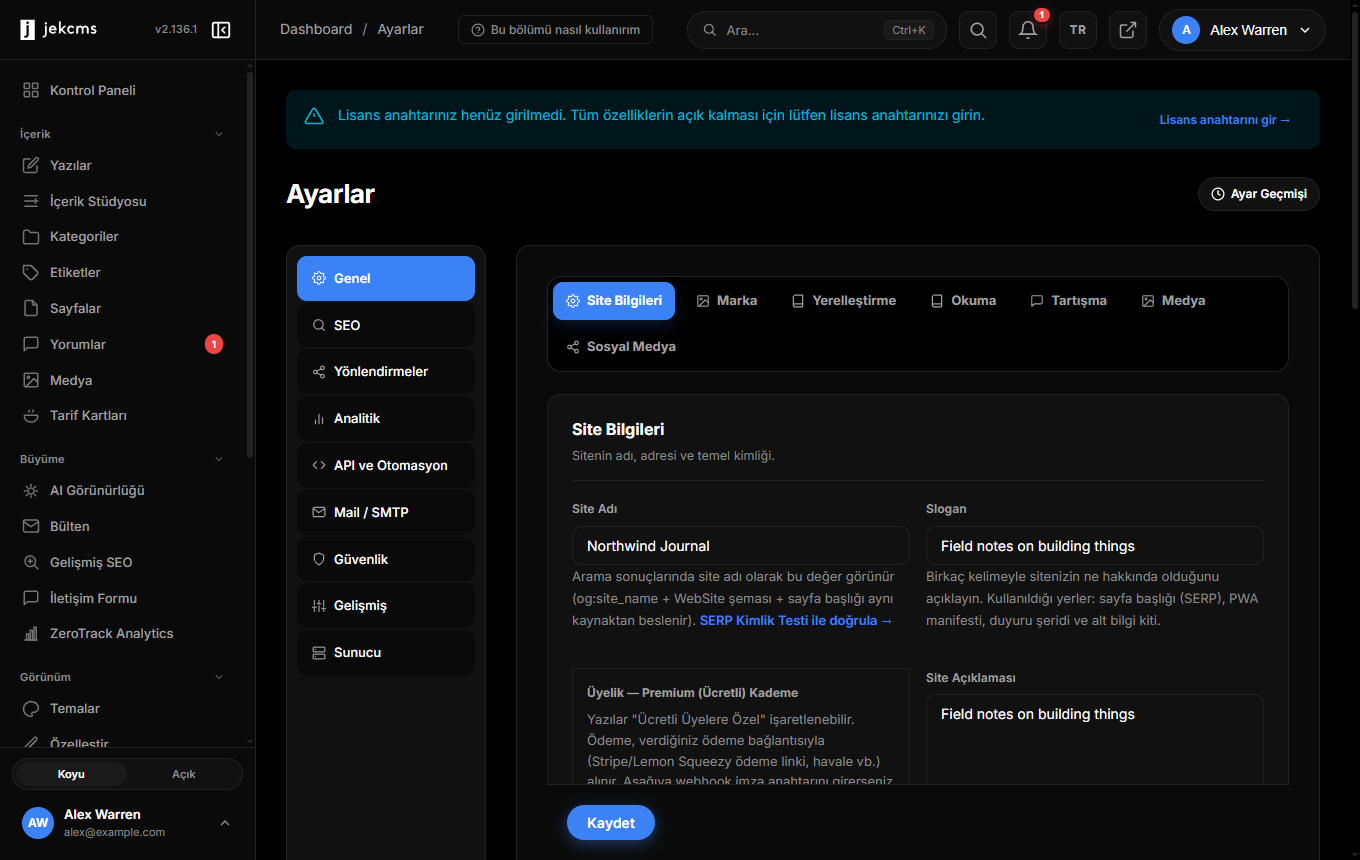The image size is (1360, 860).
Task: Click the Ara search field
Action: tap(817, 30)
